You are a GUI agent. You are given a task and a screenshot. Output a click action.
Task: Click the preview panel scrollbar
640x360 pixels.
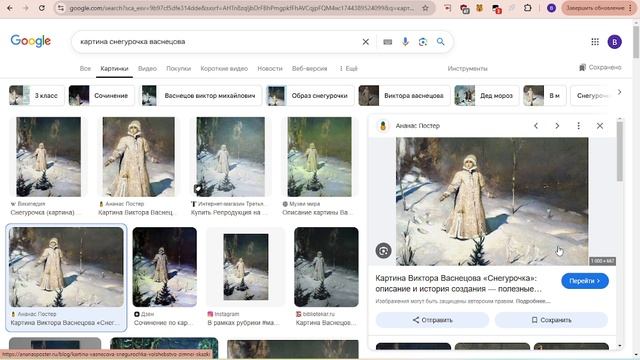coord(620,151)
